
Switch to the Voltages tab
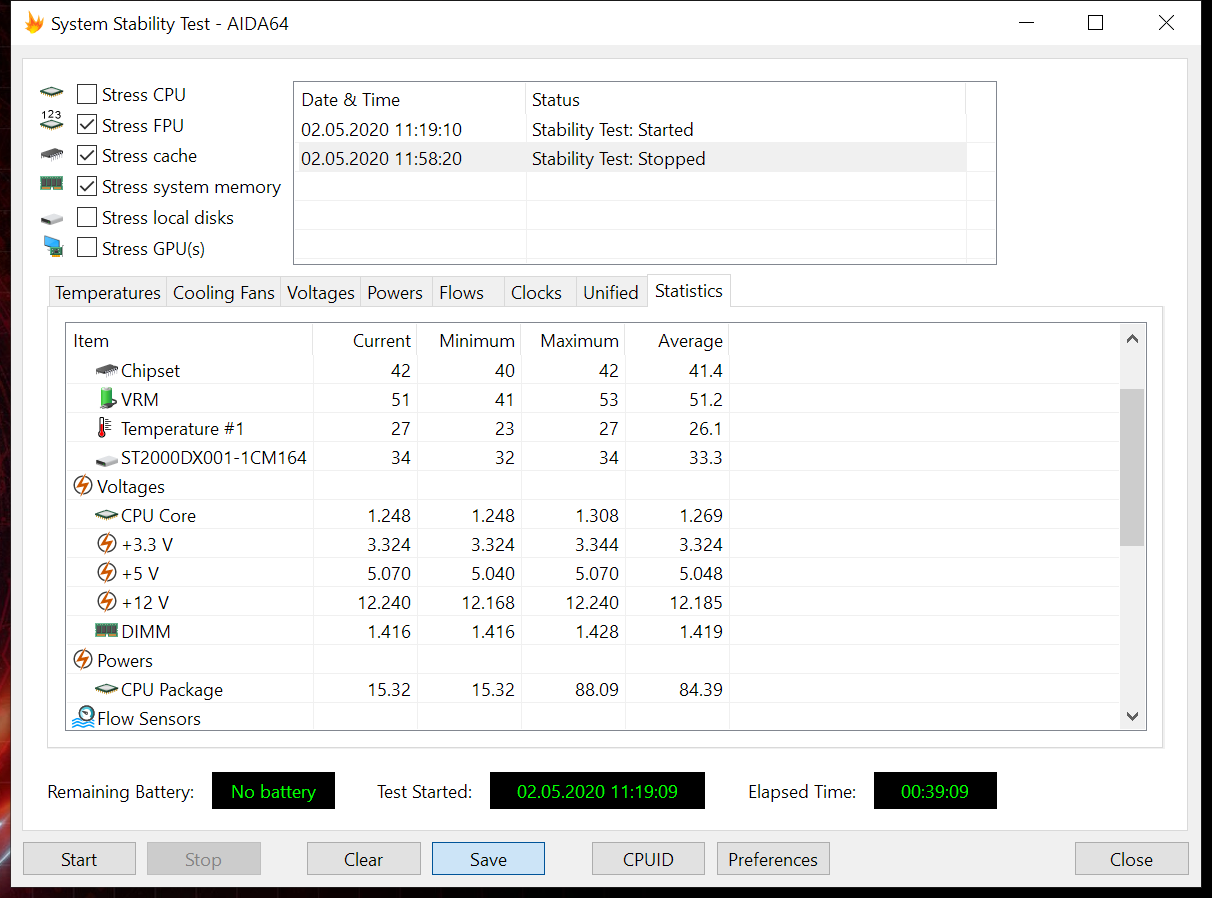320,293
